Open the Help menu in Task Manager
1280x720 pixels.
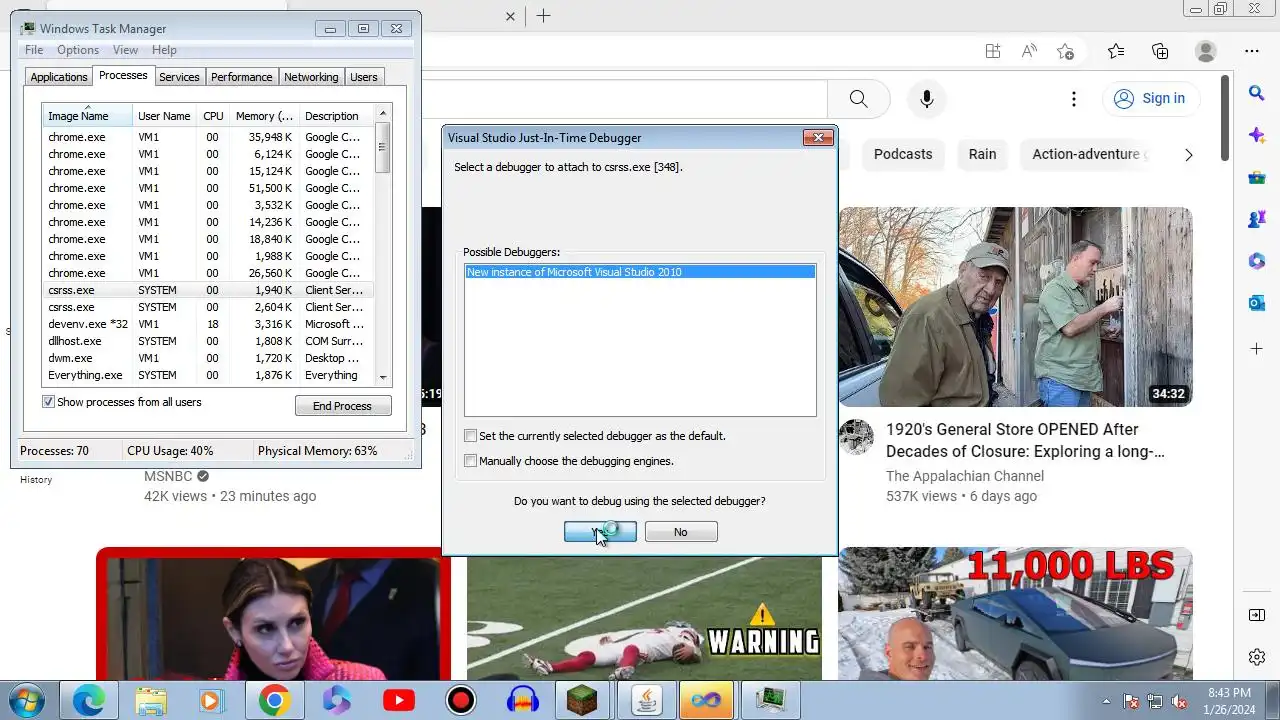[164, 50]
